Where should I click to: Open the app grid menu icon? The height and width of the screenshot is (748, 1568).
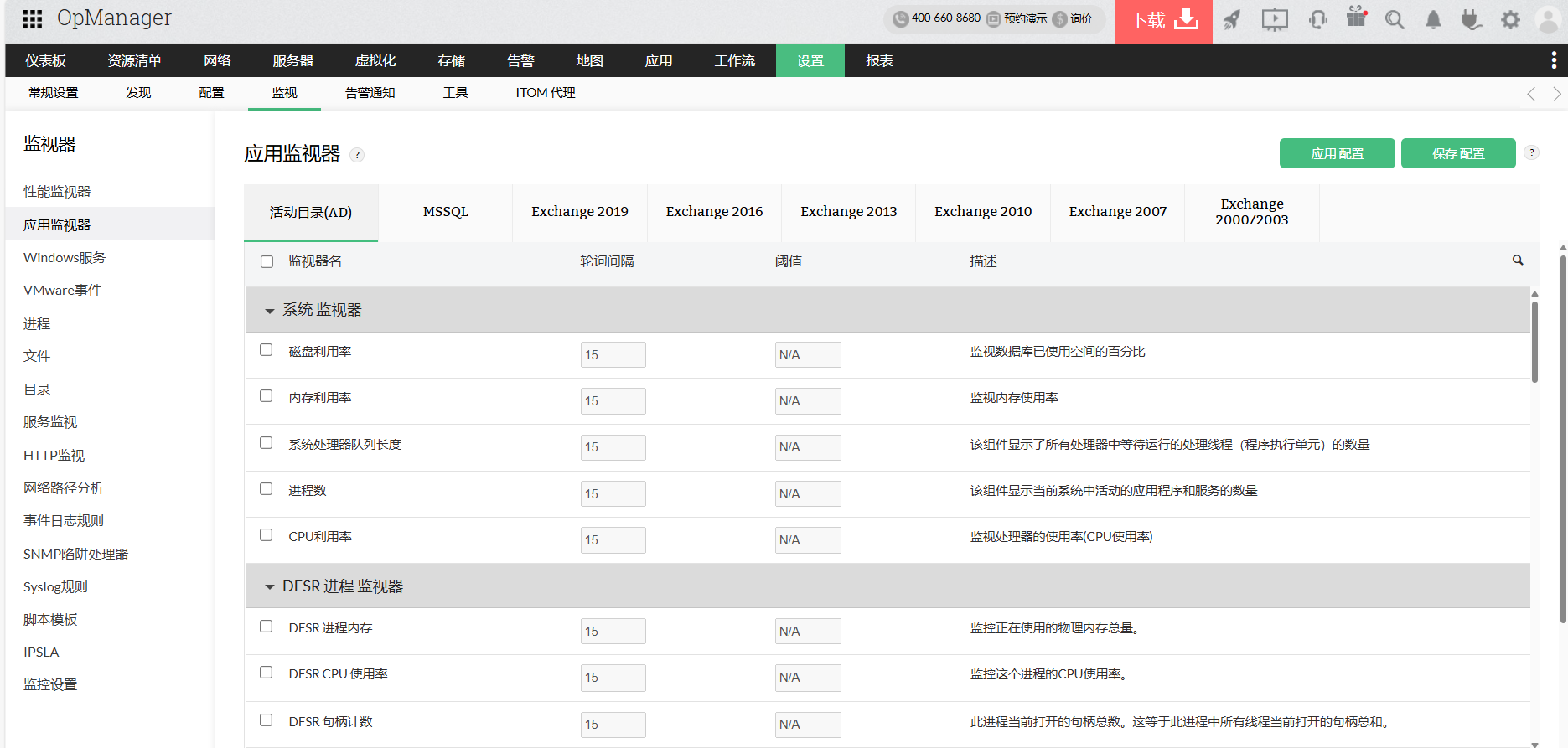pyautogui.click(x=32, y=18)
